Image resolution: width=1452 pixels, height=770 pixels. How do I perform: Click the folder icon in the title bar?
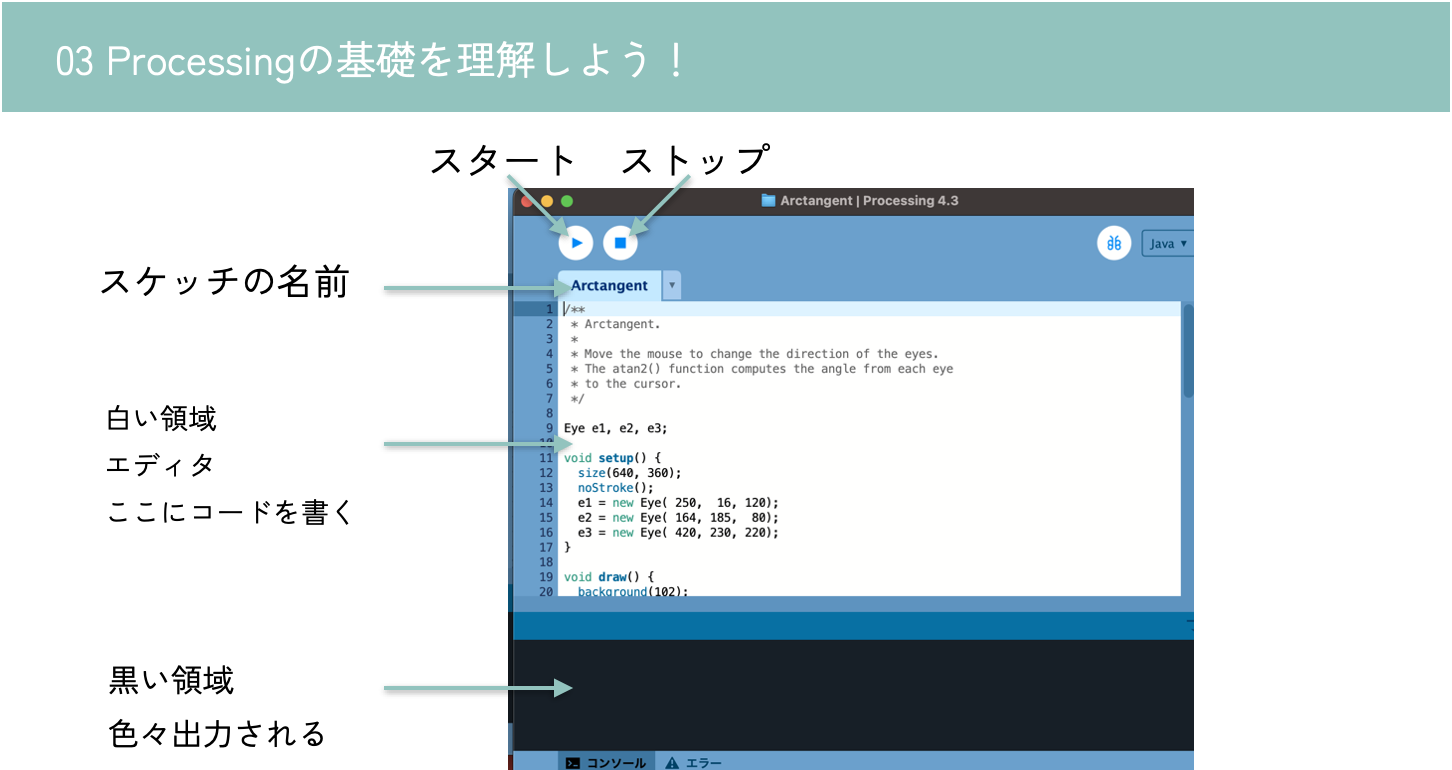click(767, 200)
